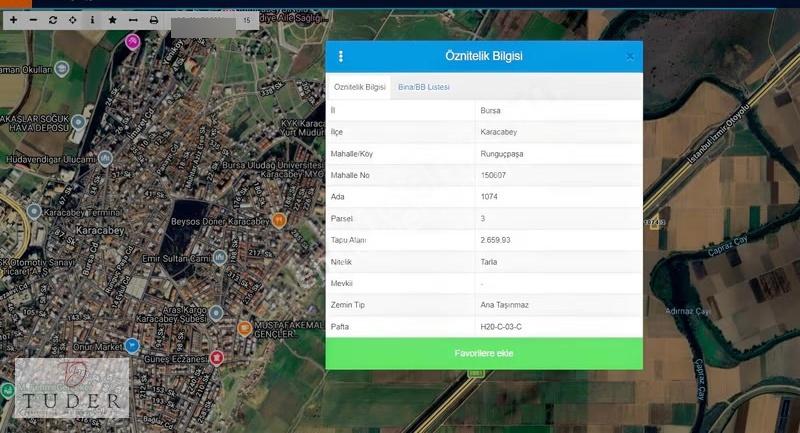The height and width of the screenshot is (433, 800).
Task: Select Mahalle No value 150607
Action: (x=493, y=175)
